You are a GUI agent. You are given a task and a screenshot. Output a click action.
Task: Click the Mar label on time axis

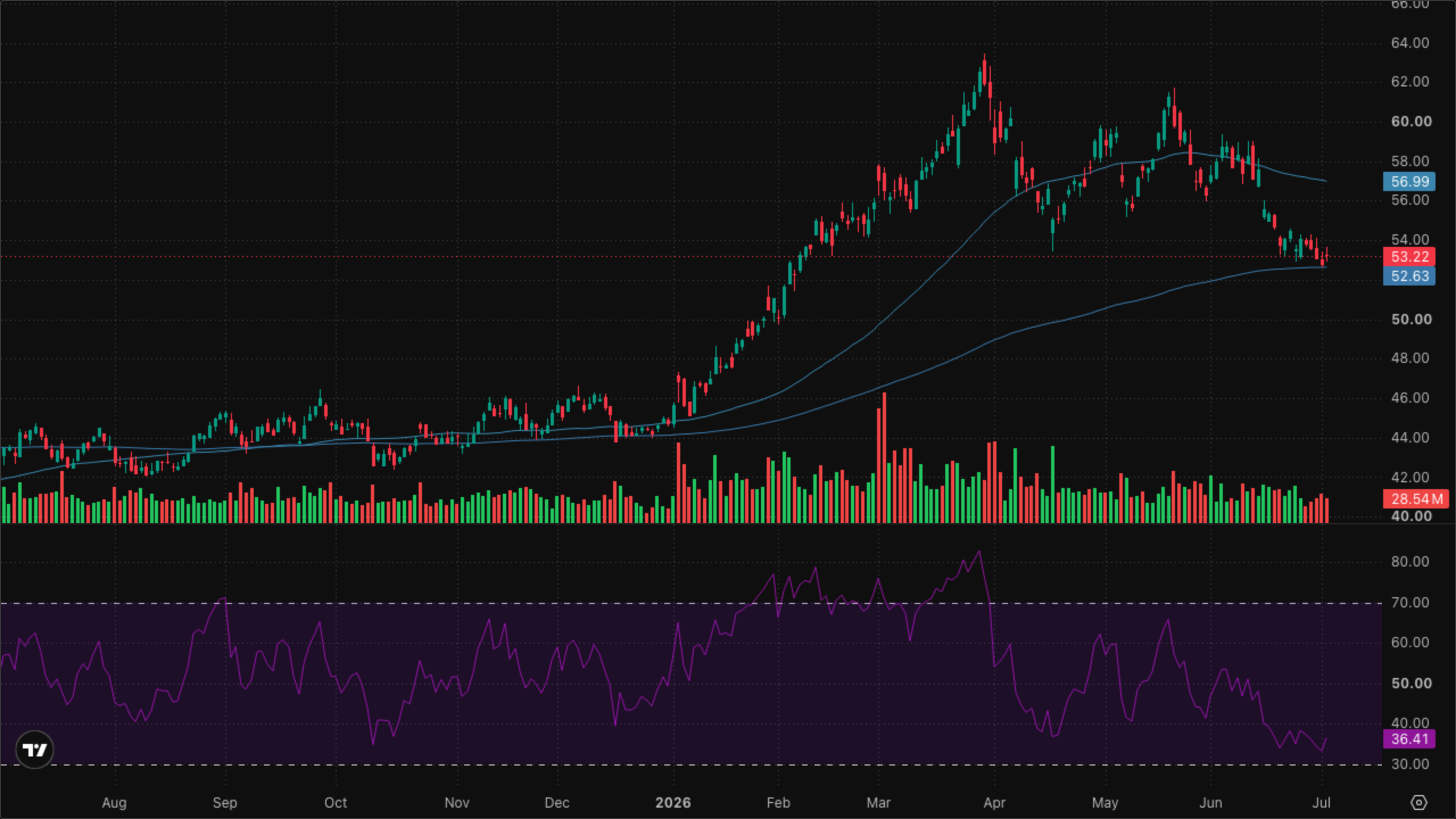tap(878, 803)
